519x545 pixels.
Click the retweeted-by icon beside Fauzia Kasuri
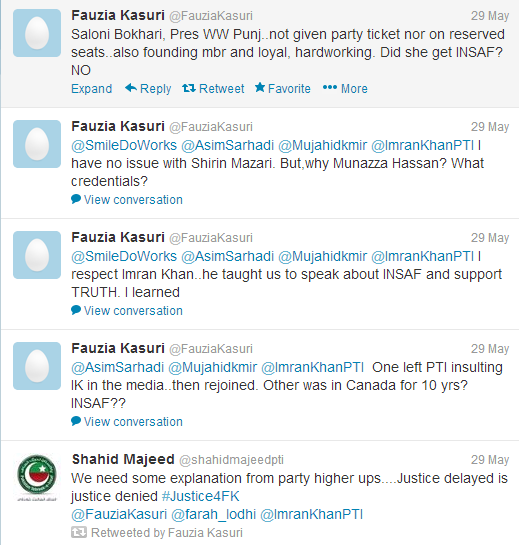(79, 532)
